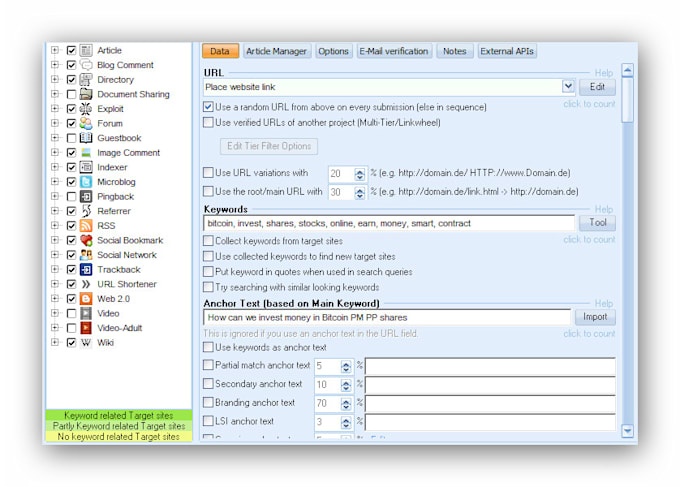Click the Microblog bird icon

pyautogui.click(x=86, y=182)
